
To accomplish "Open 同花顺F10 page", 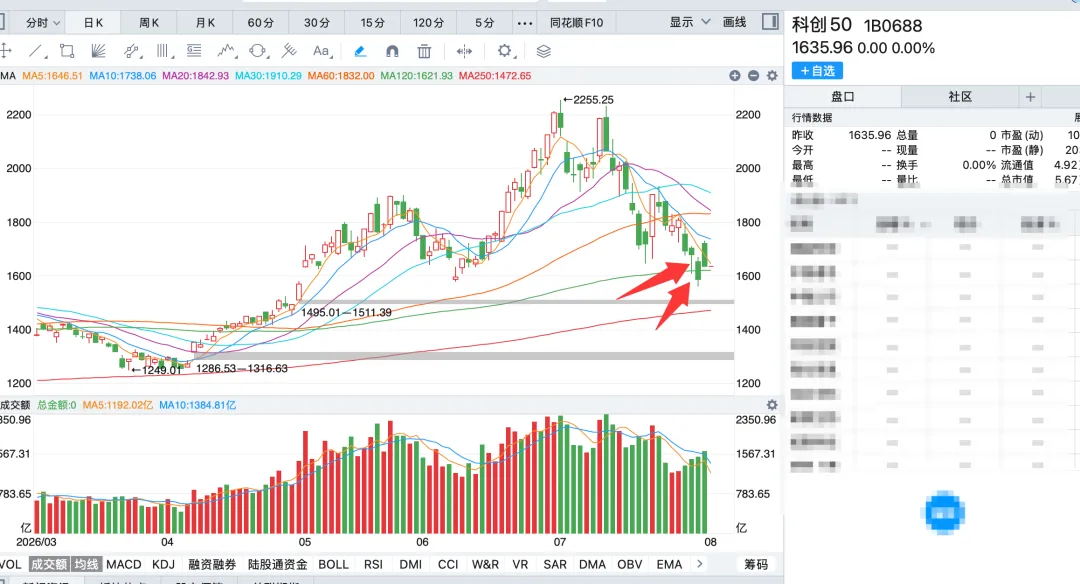I will 577,23.
